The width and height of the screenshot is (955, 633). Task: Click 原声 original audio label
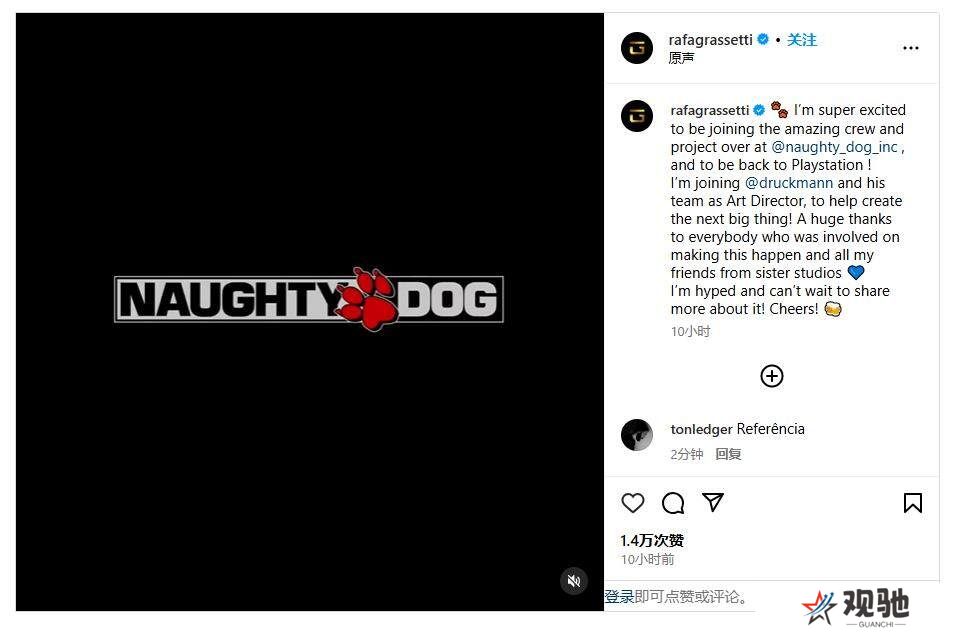click(x=681, y=58)
